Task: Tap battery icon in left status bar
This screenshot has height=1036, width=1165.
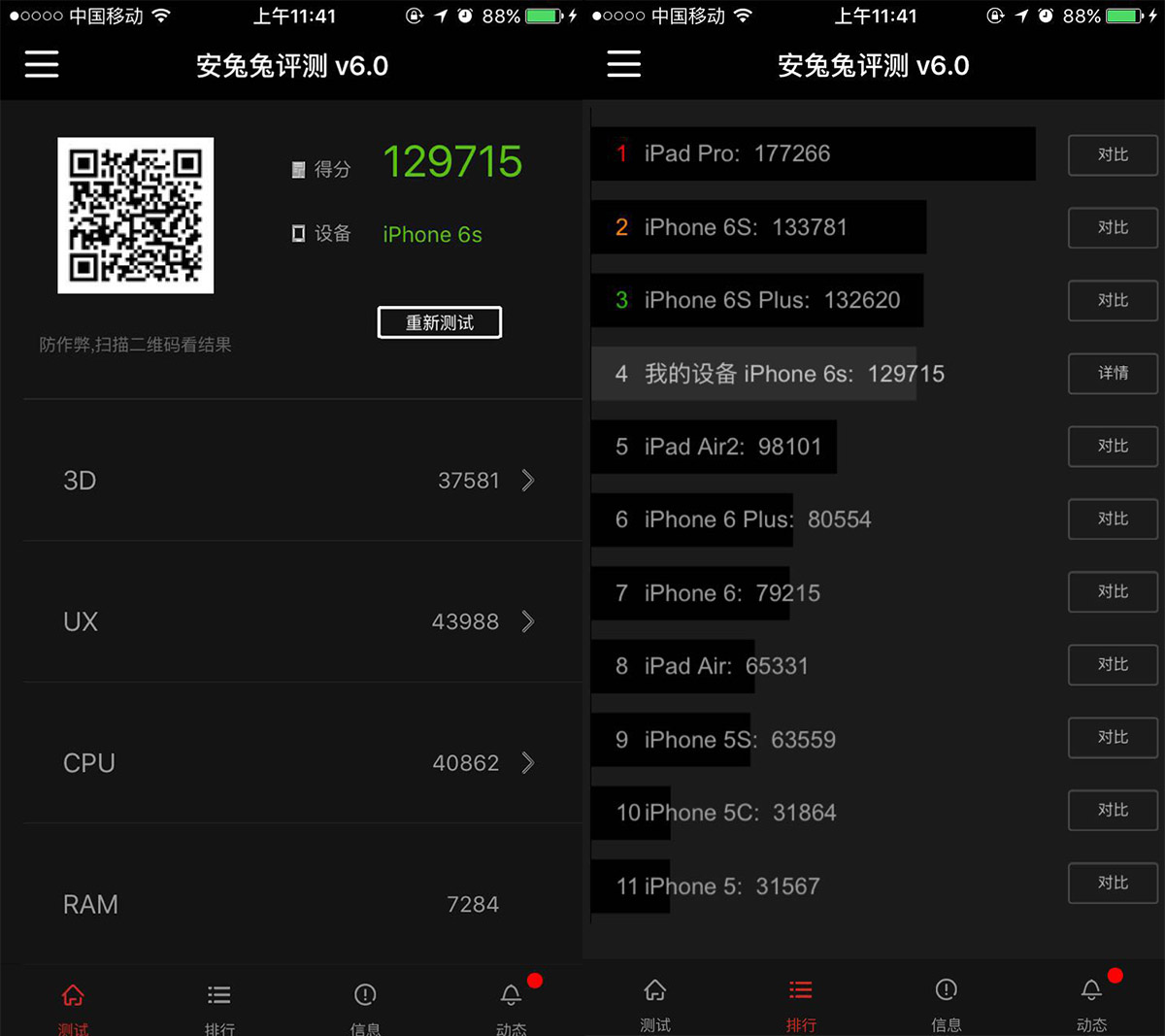Action: tap(545, 16)
